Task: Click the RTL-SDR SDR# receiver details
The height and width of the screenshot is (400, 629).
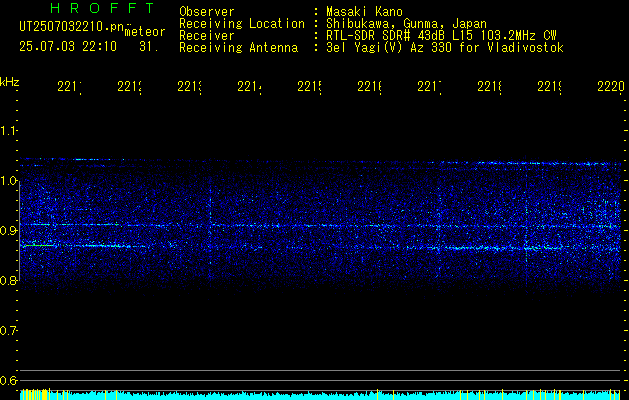Action: tap(441, 36)
